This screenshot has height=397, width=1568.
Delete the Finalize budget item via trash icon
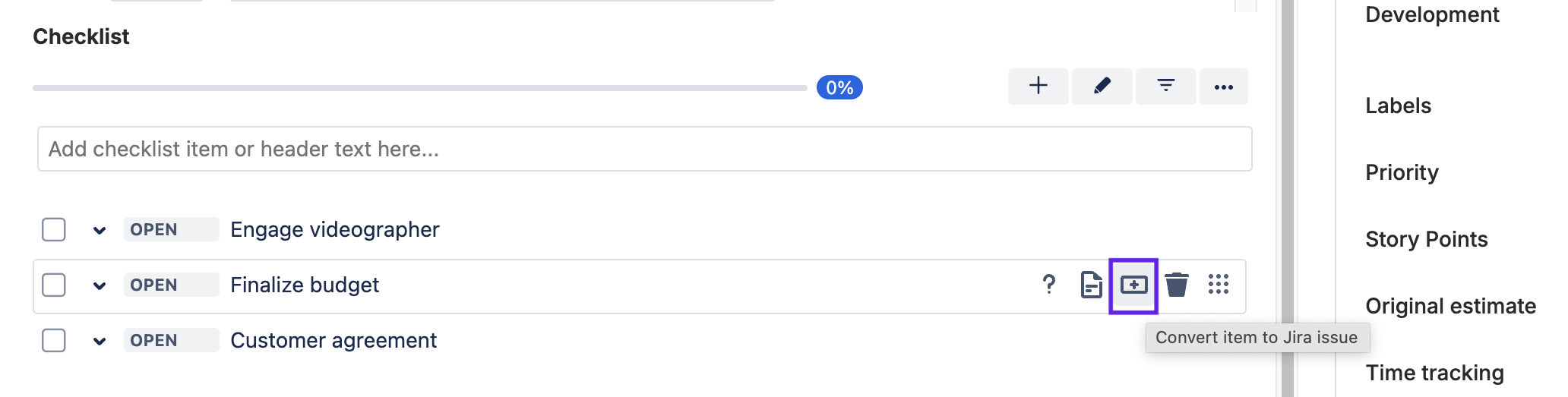click(x=1176, y=285)
